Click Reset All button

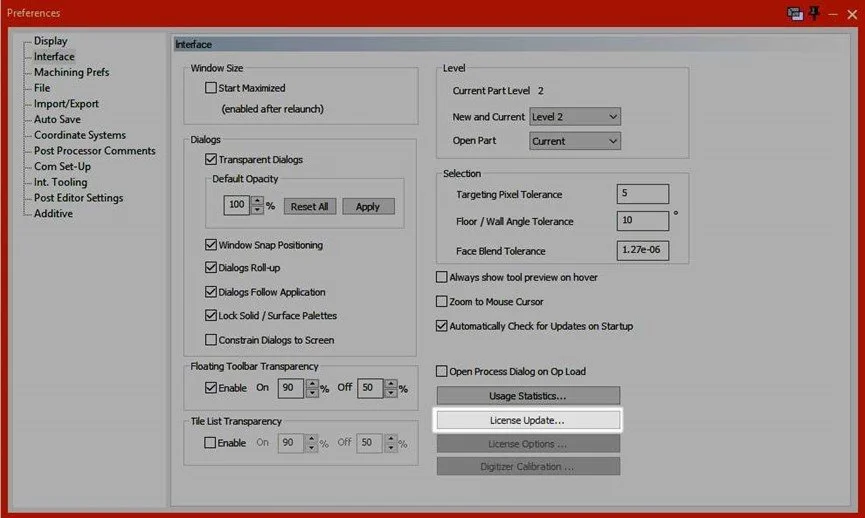pyautogui.click(x=309, y=206)
